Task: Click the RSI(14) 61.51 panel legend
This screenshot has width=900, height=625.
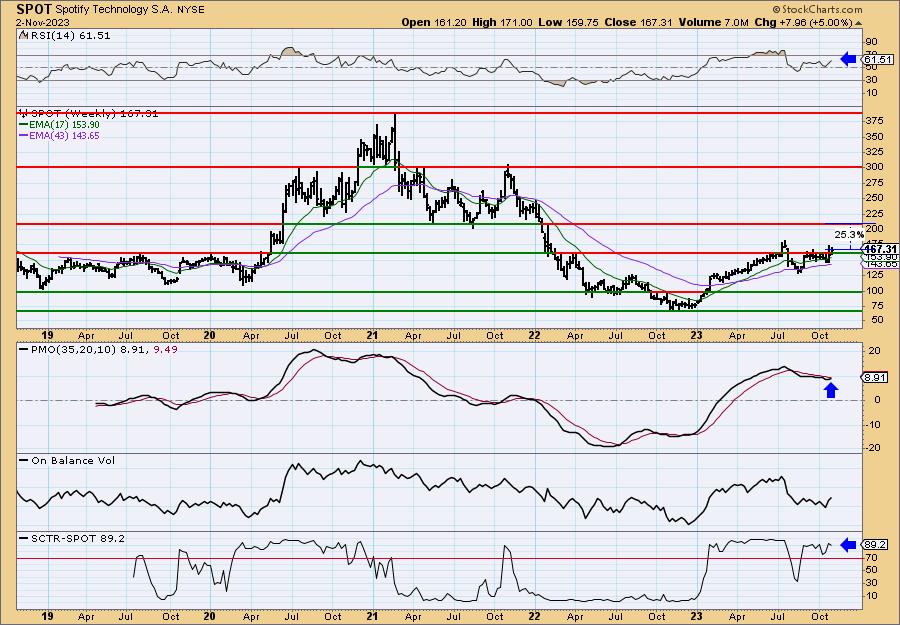Action: (x=65, y=36)
